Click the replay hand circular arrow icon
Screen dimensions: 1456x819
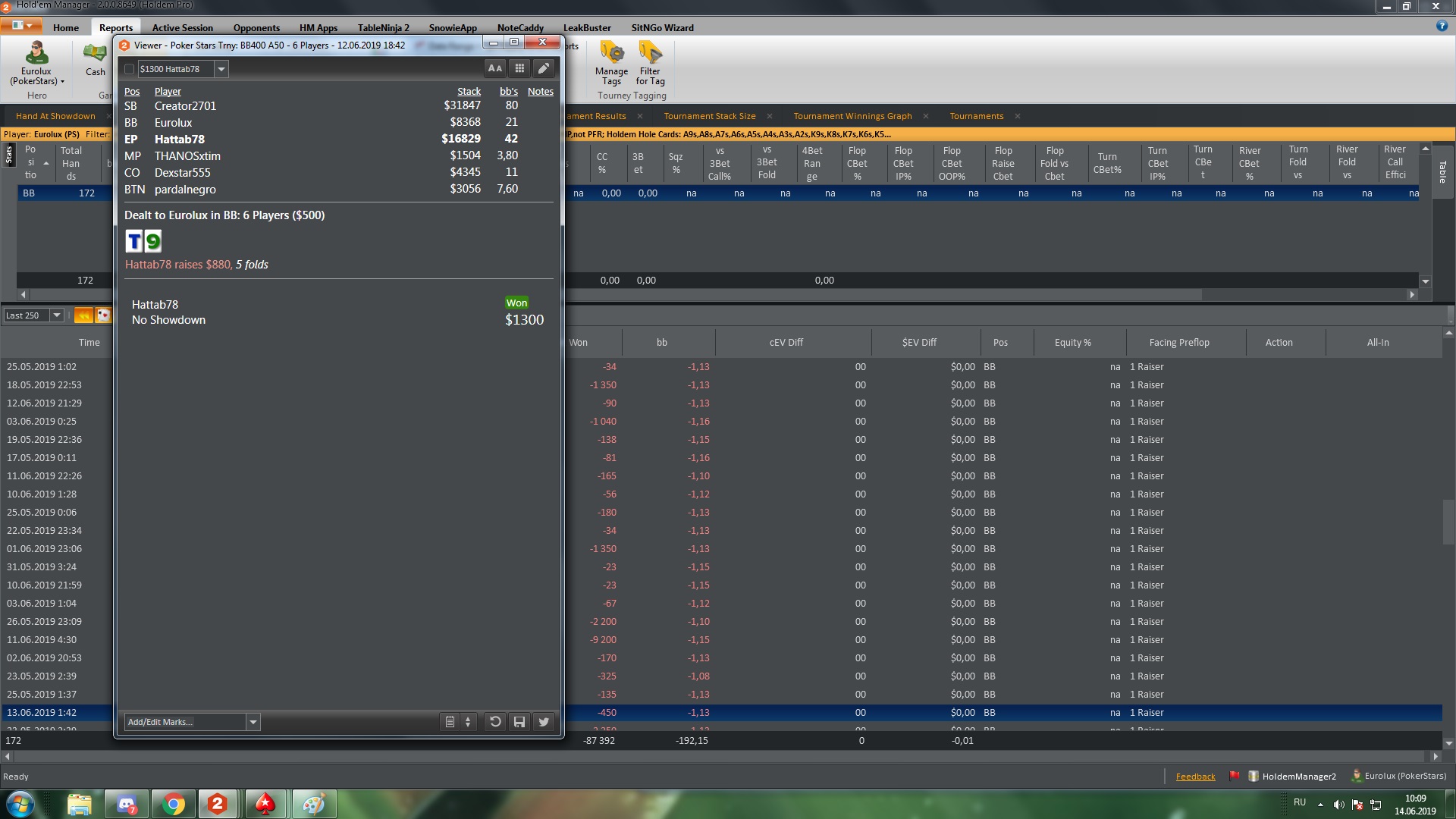tap(495, 722)
